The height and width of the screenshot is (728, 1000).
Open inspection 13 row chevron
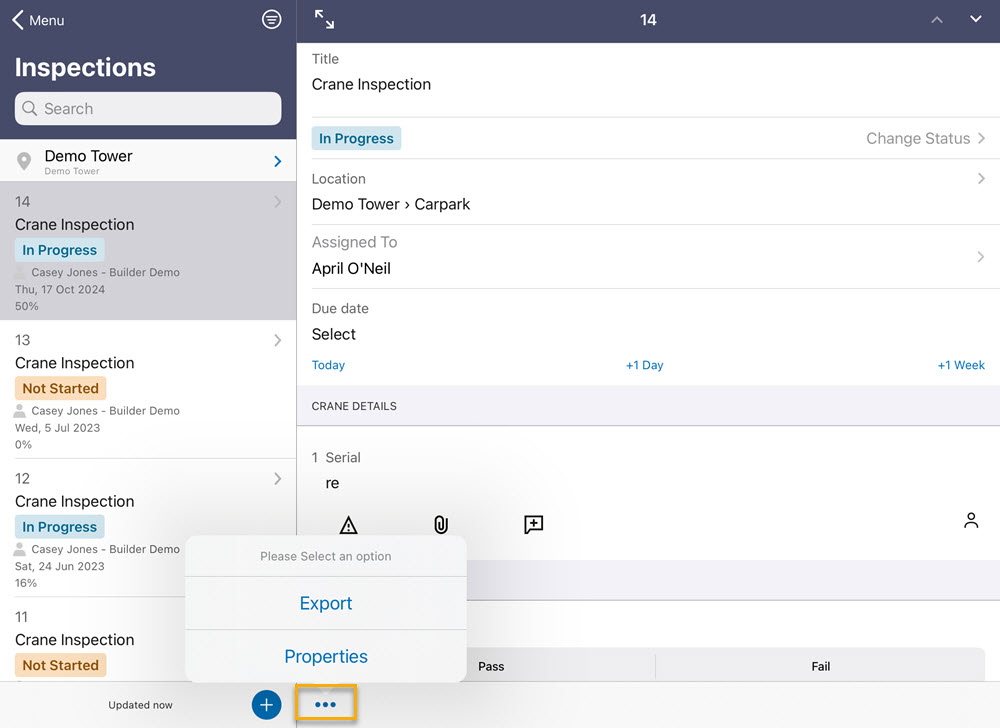coord(277,340)
